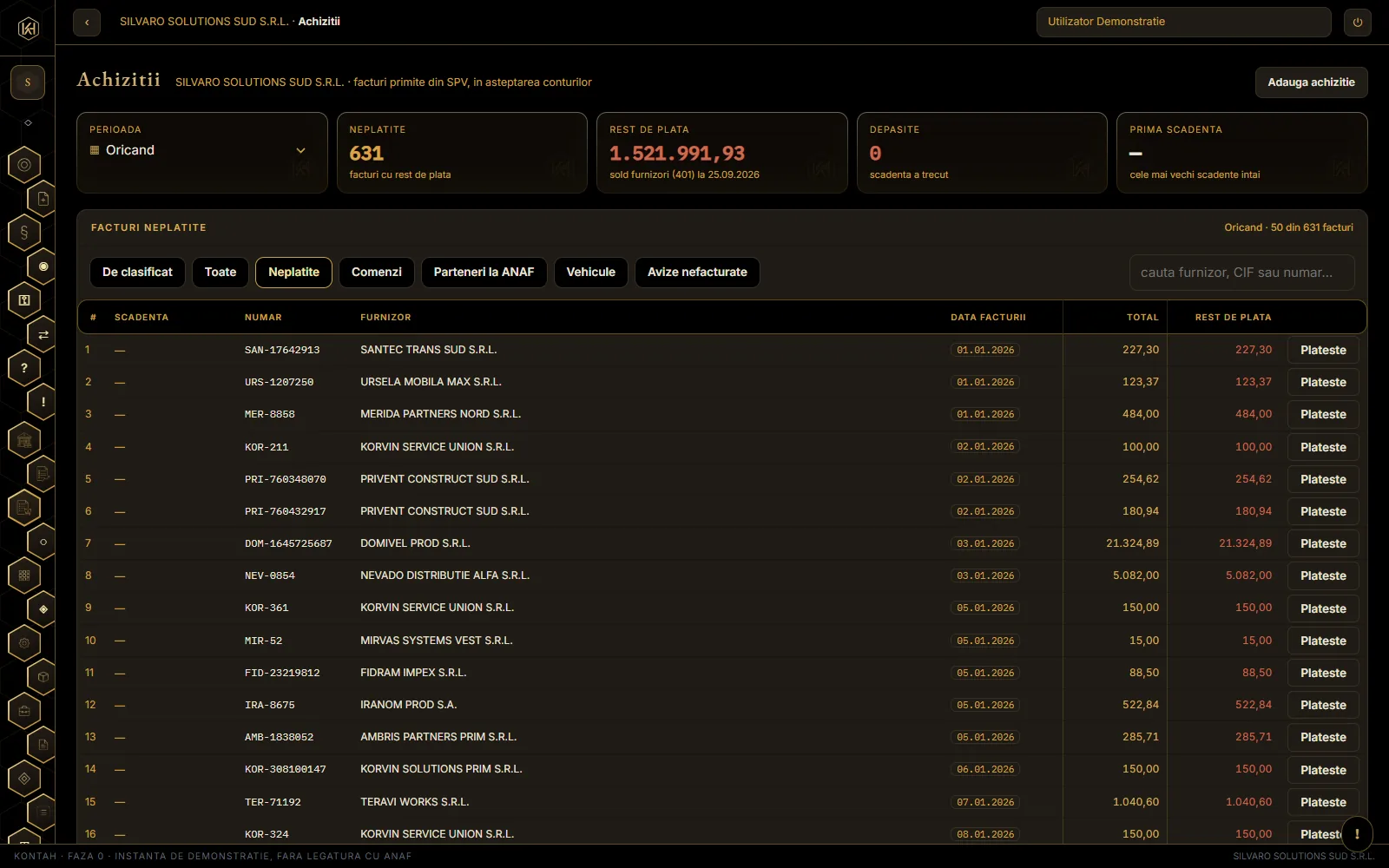Screen dimensions: 1389x868
Task: Click the power logout icon
Action: [x=1358, y=23]
